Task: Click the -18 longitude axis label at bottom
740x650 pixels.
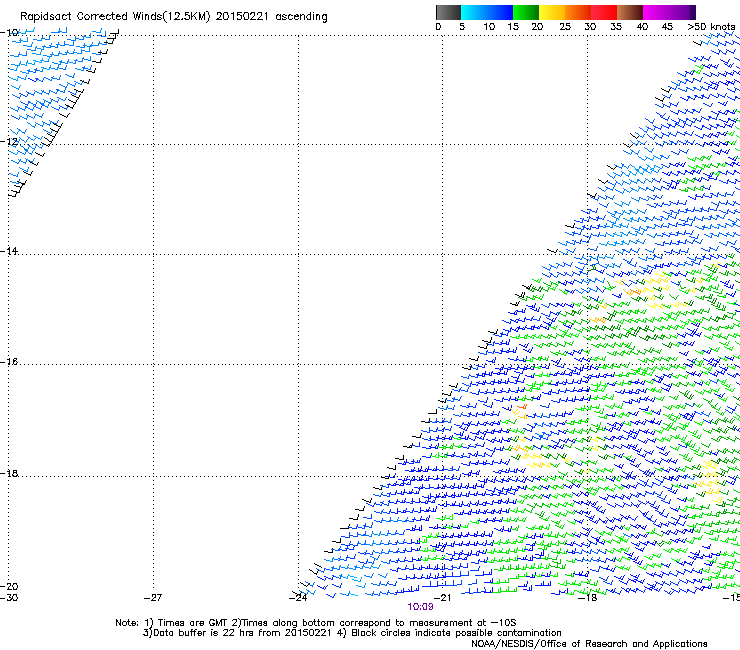Action: click(587, 598)
